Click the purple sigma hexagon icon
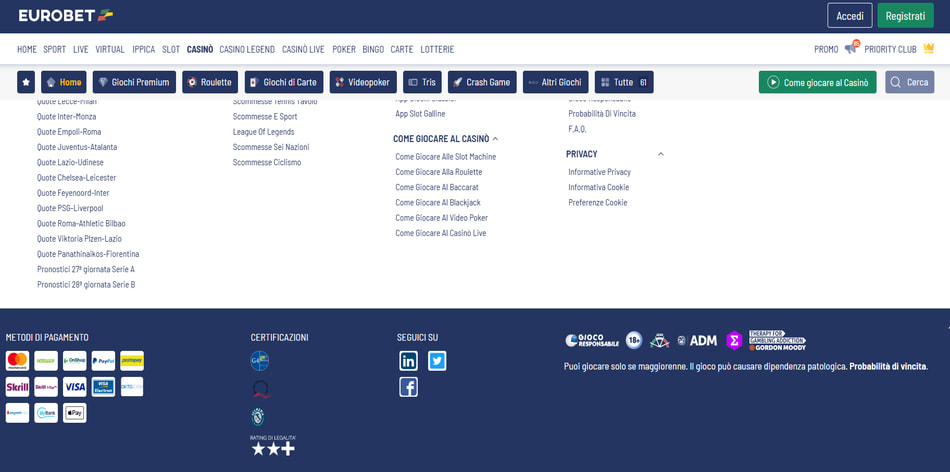Image resolution: width=950 pixels, height=472 pixels. click(x=734, y=341)
